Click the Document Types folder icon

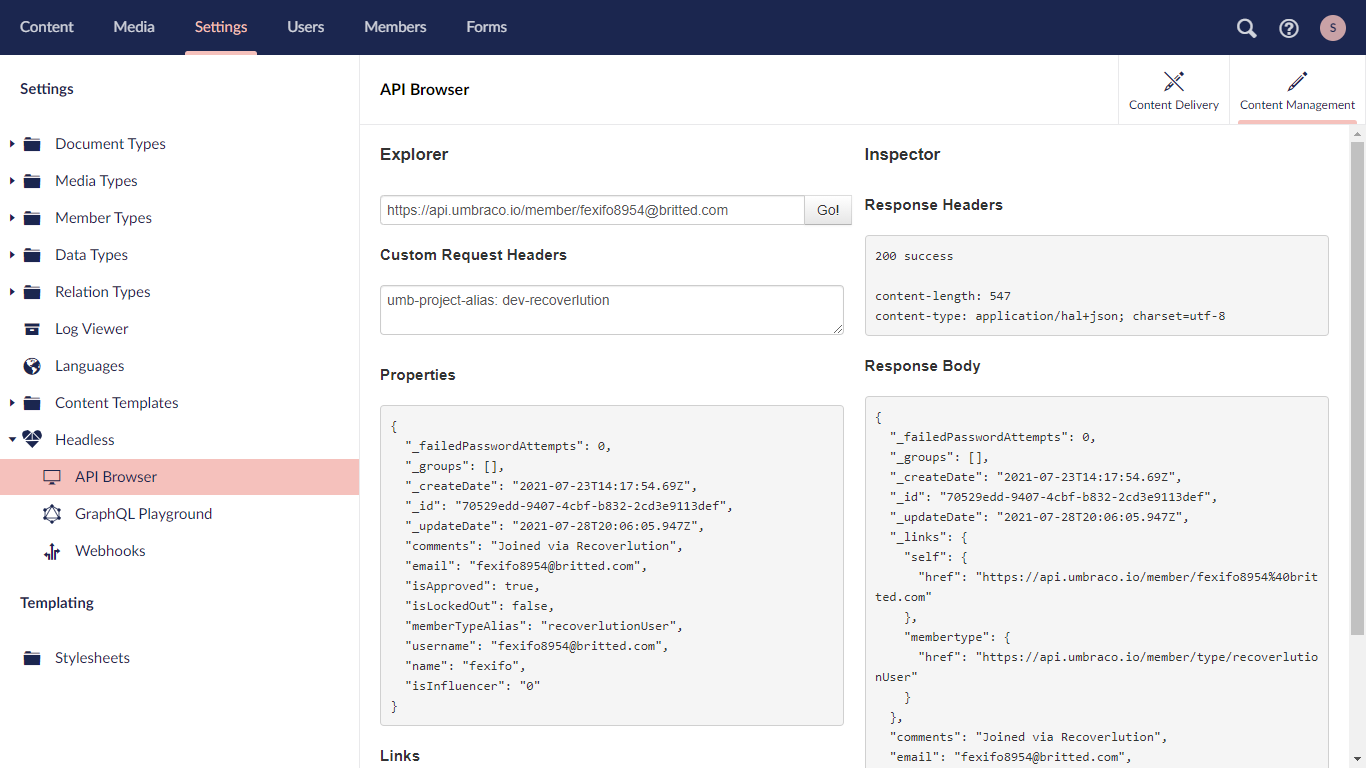pos(32,144)
